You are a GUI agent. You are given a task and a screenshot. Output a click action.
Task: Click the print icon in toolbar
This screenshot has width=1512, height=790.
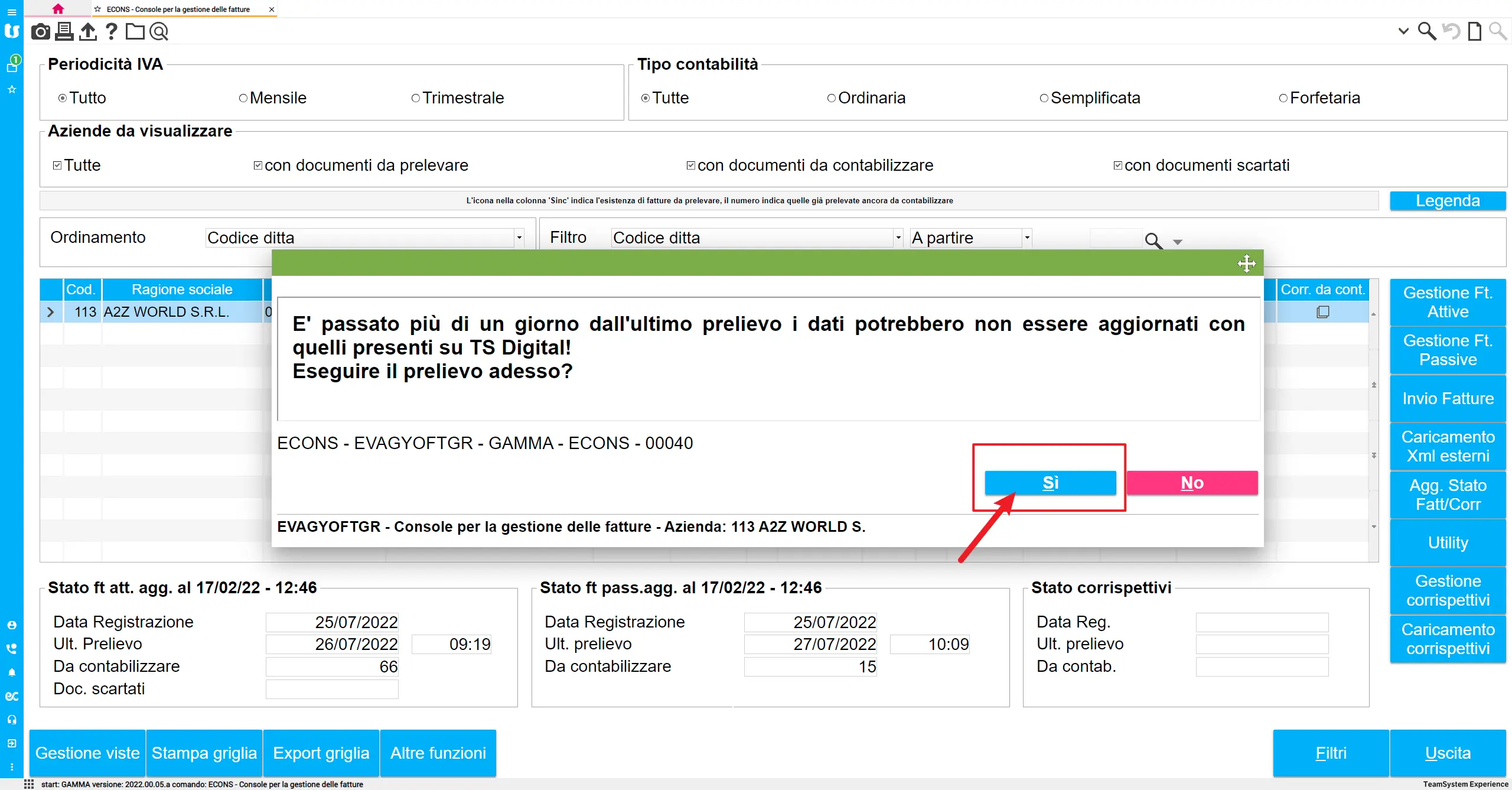click(64, 31)
